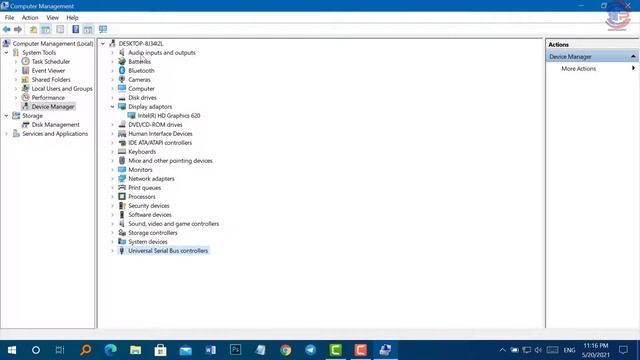Click the taskbar clock showing 11:16 PM

(x=596, y=350)
